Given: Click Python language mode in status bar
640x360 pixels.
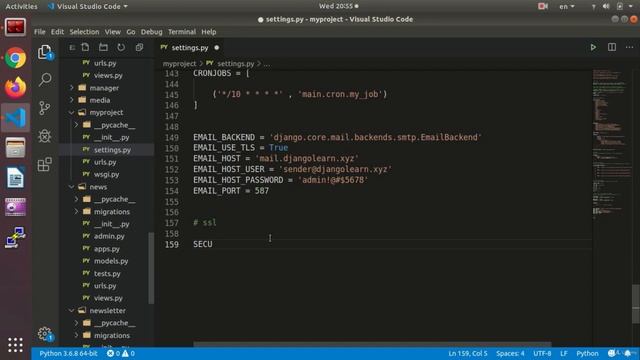Looking at the screenshot, I should [587, 353].
